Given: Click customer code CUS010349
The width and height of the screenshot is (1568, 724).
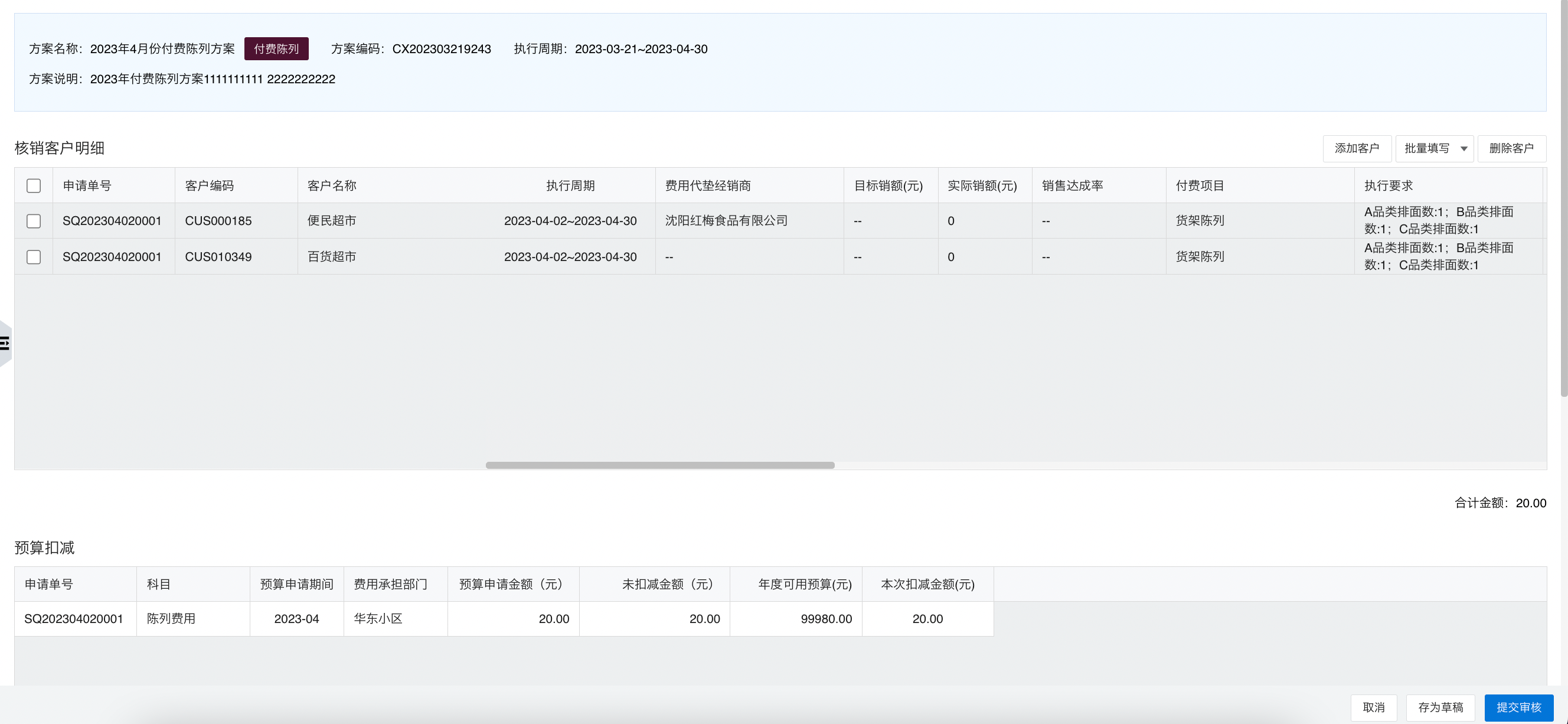Looking at the screenshot, I should point(218,257).
